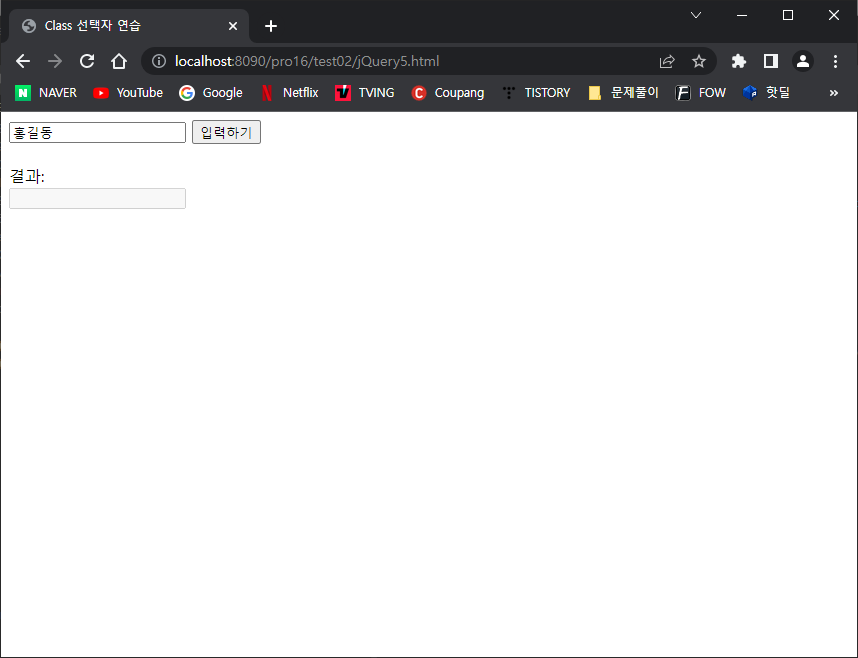This screenshot has height=658, width=858.
Task: Toggle the browser side panel
Action: (x=771, y=61)
